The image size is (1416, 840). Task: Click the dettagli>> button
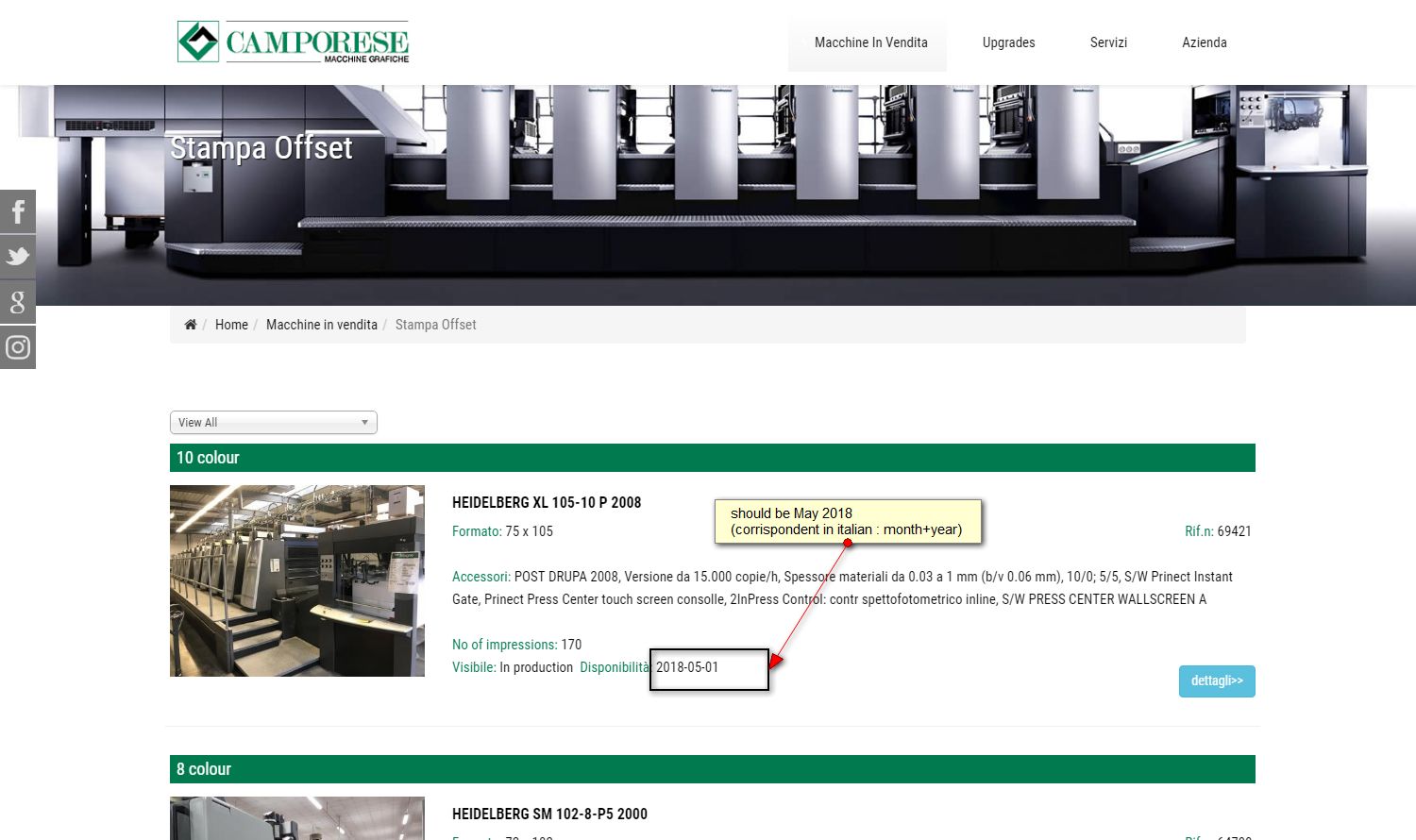1217,681
